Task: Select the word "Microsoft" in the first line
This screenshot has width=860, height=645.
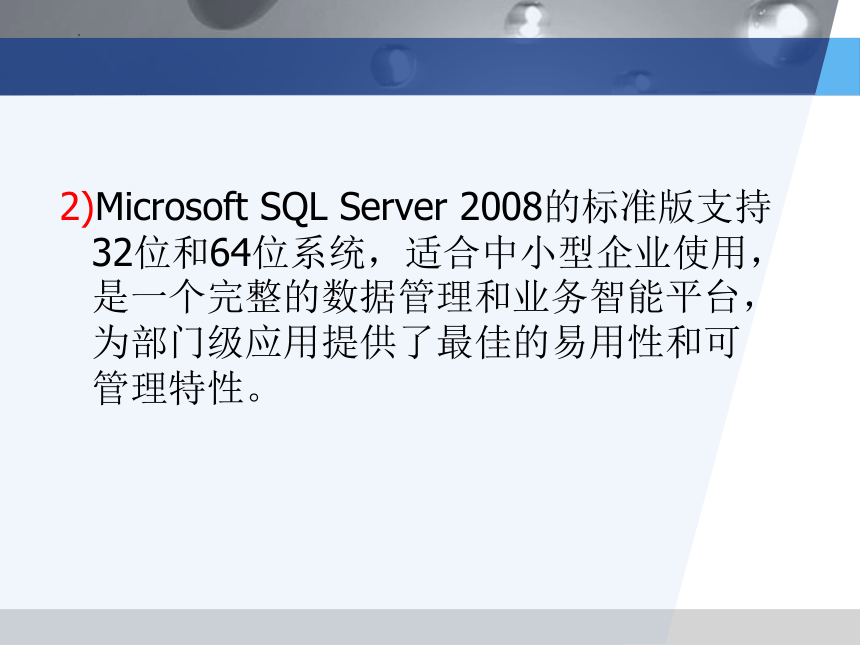Action: click(x=171, y=207)
